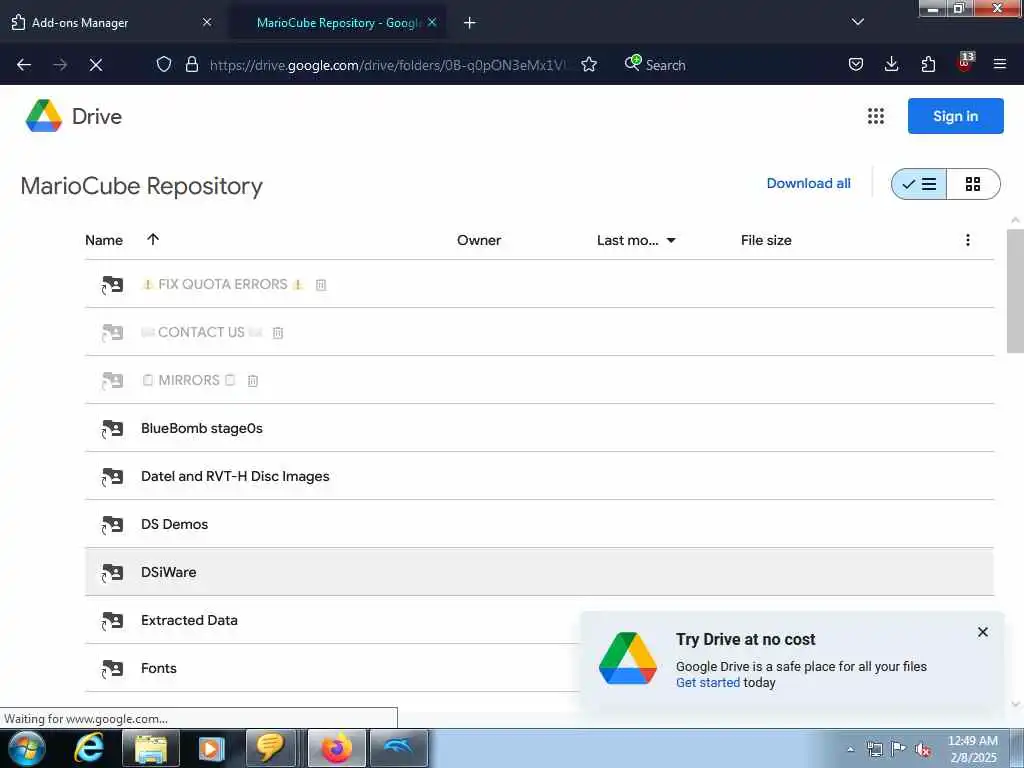Open the Last modified sort dropdown

pos(671,240)
